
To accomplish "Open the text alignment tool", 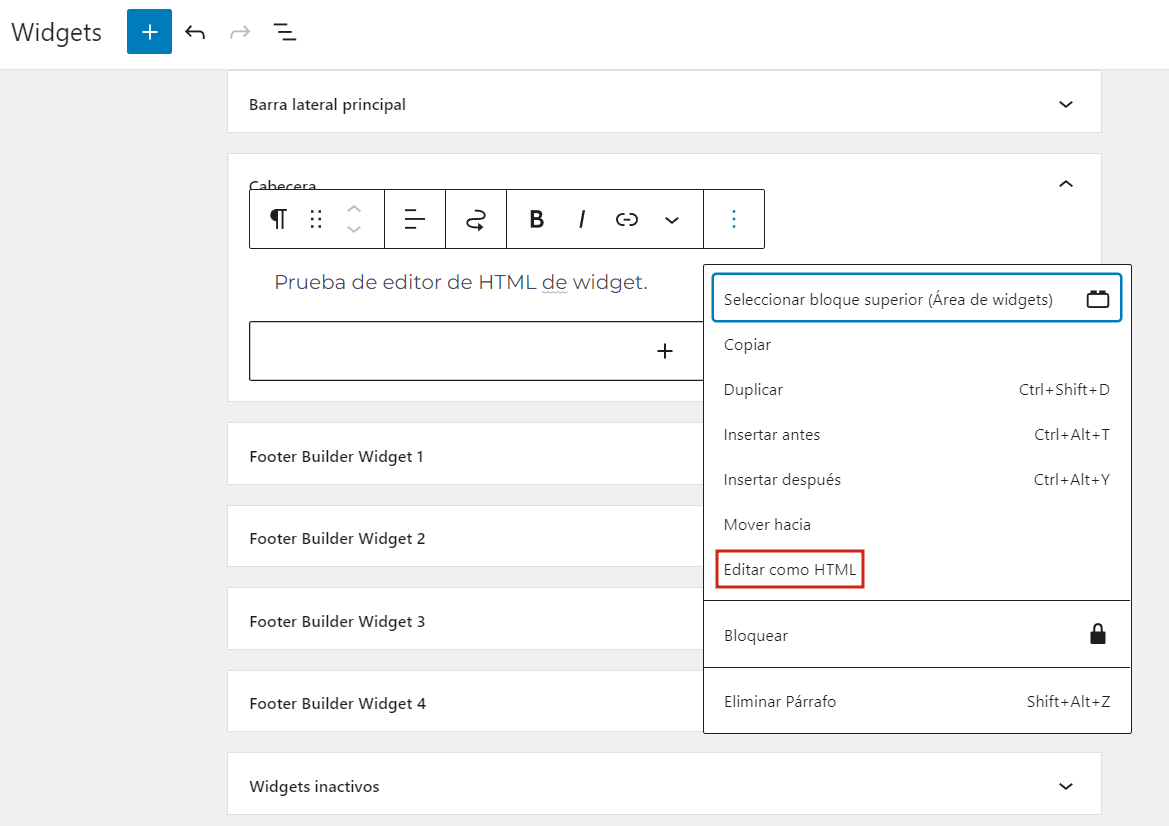I will pos(414,219).
